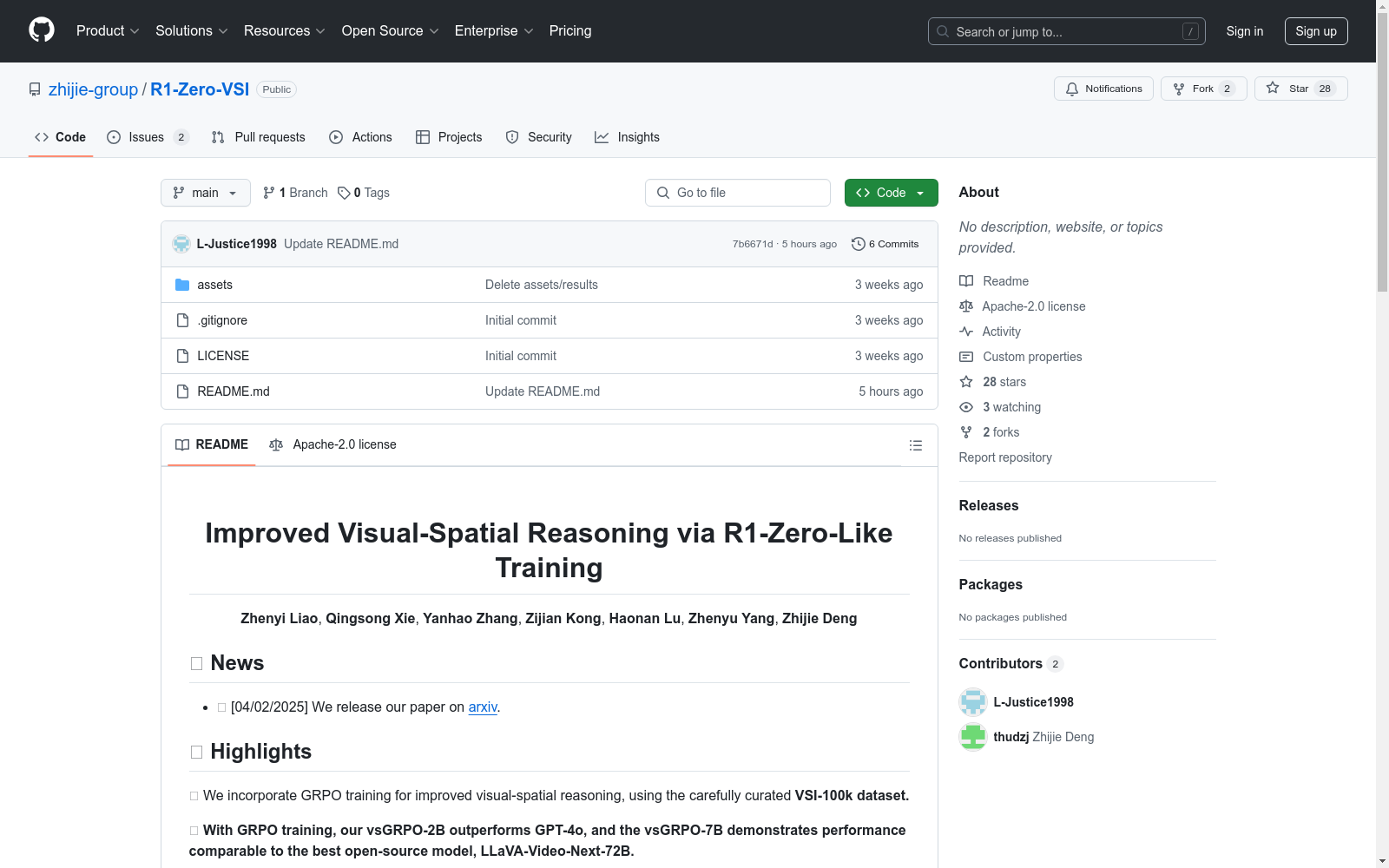Fork the repository
1389x868 pixels.
pos(1203,89)
